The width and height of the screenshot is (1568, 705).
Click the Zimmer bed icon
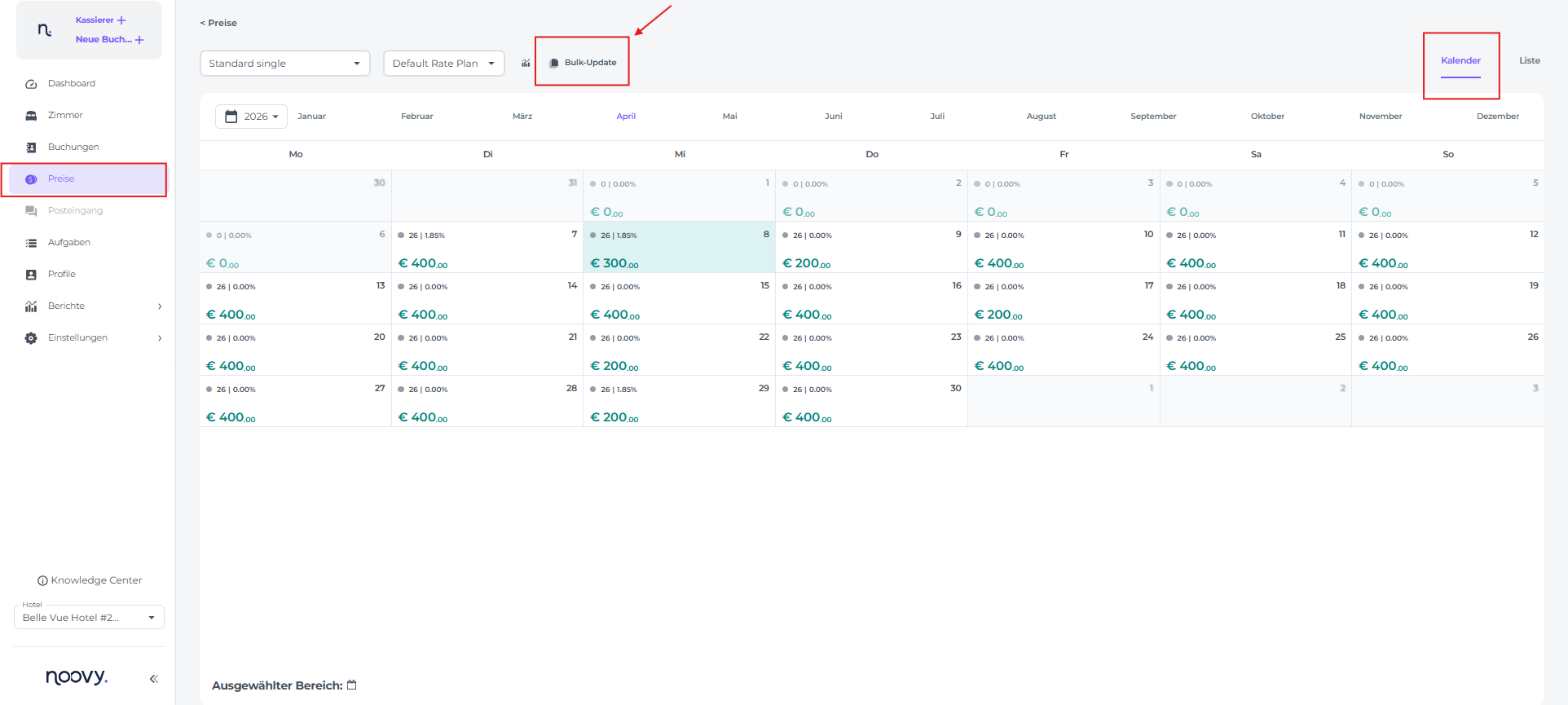[31, 116]
